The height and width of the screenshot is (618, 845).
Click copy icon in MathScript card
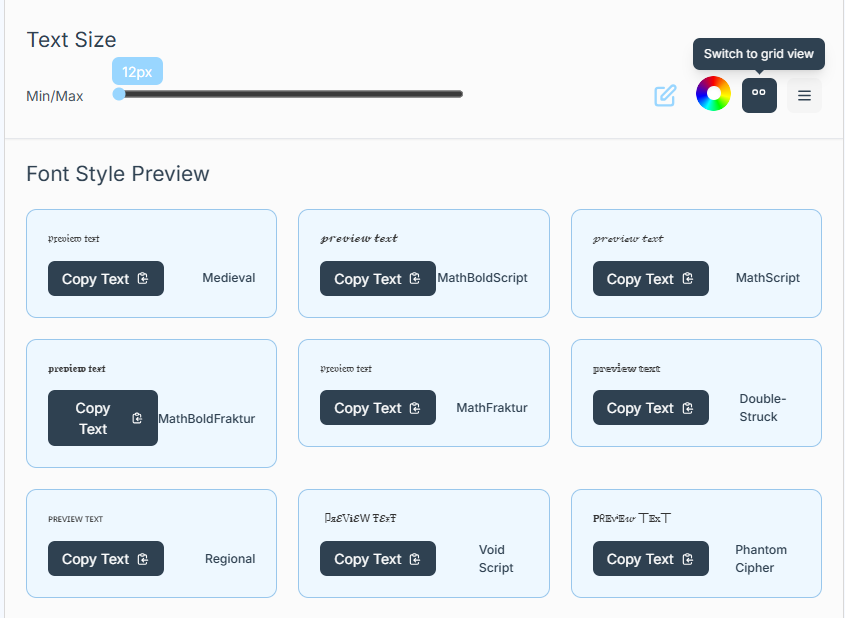click(x=688, y=279)
